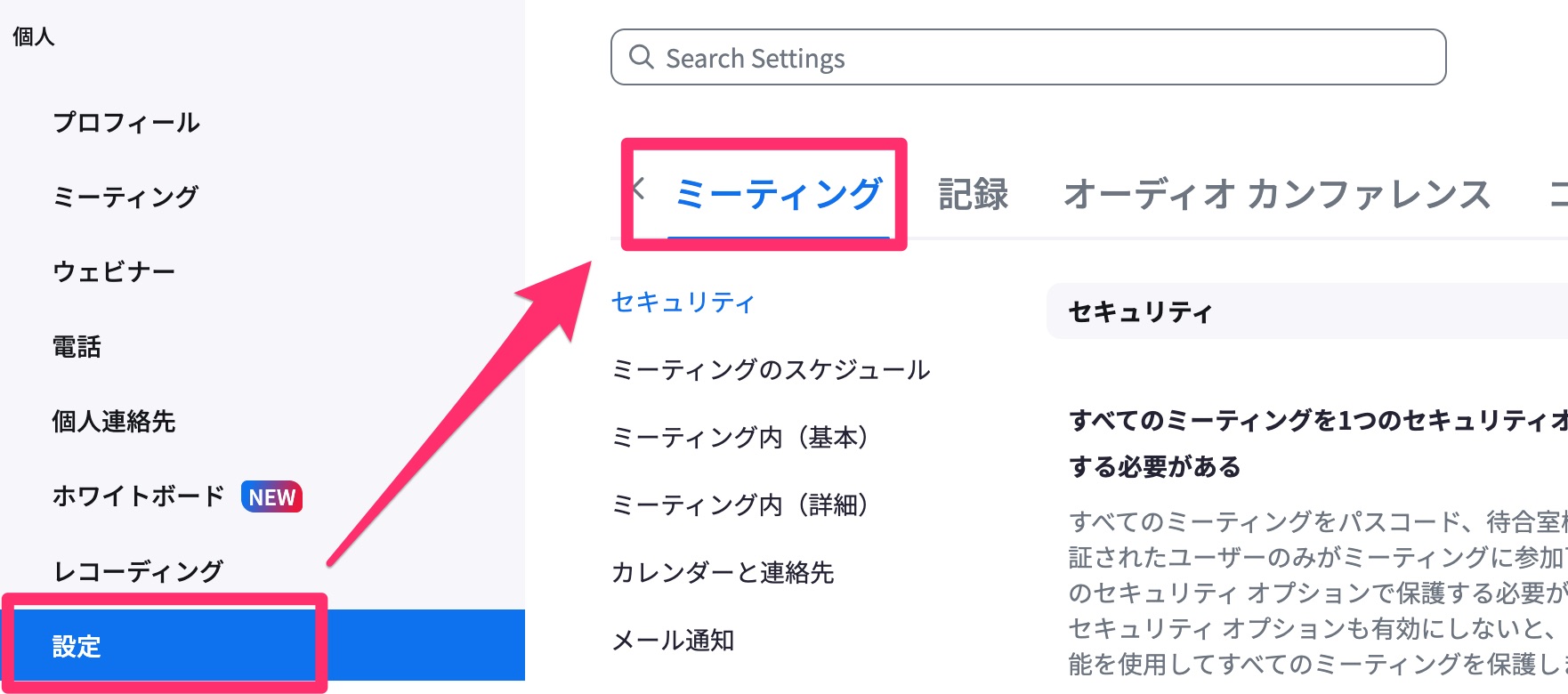This screenshot has width=1568, height=694.
Task: Go to ウェビナー in the sidebar
Action: point(114,271)
